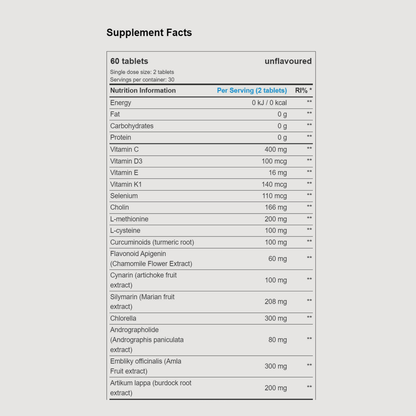The image size is (416, 416).
Task: Click the Vitamin D3 100 mcg value
Action: point(274,161)
